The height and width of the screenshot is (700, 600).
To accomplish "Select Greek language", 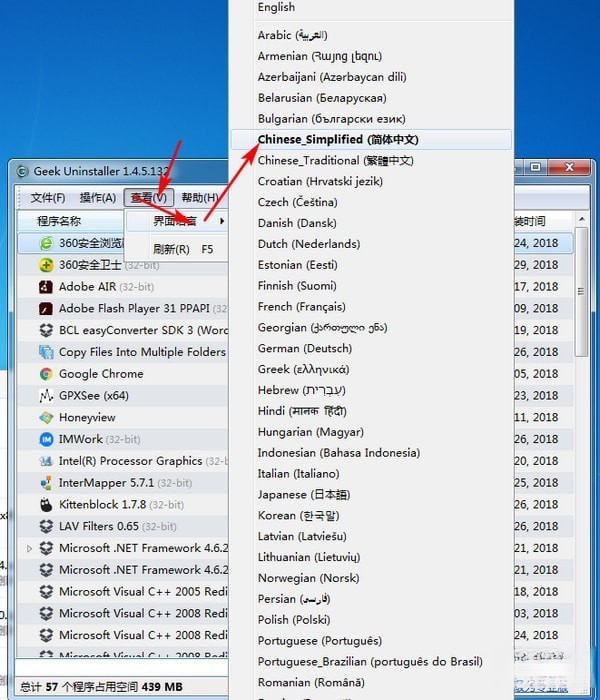I will [371, 370].
